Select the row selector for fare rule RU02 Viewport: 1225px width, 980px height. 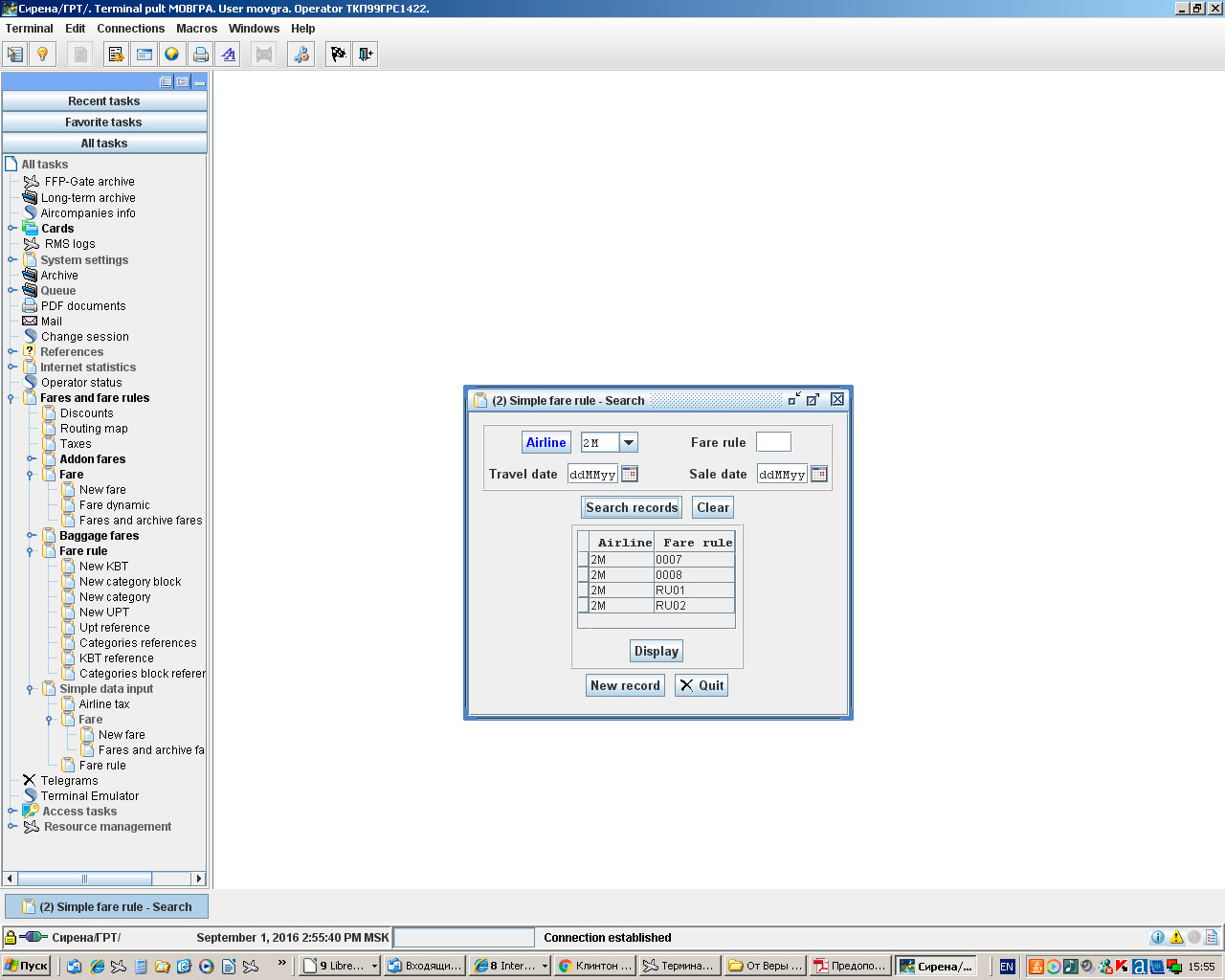click(583, 606)
